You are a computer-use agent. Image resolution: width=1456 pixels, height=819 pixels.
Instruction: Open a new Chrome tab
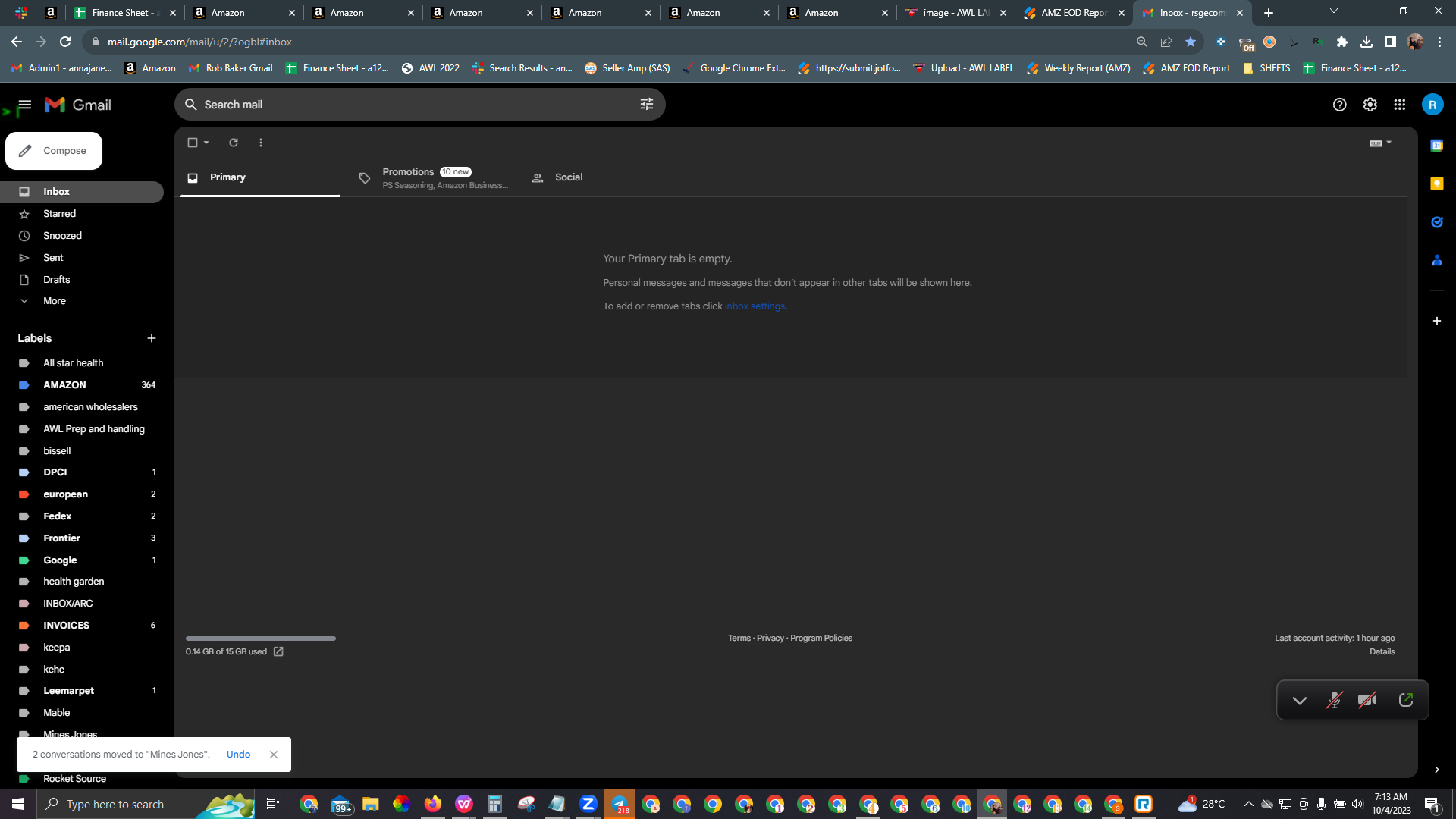(1269, 13)
